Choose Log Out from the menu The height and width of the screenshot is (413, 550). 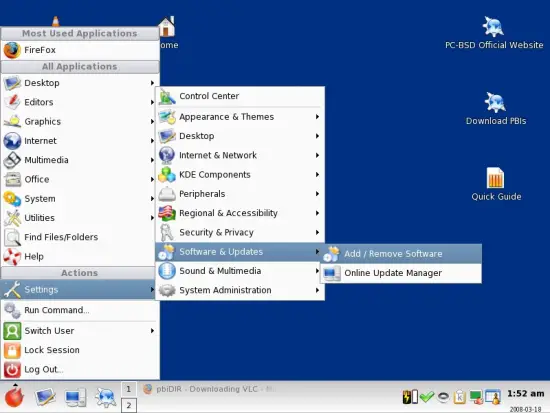tap(80, 369)
